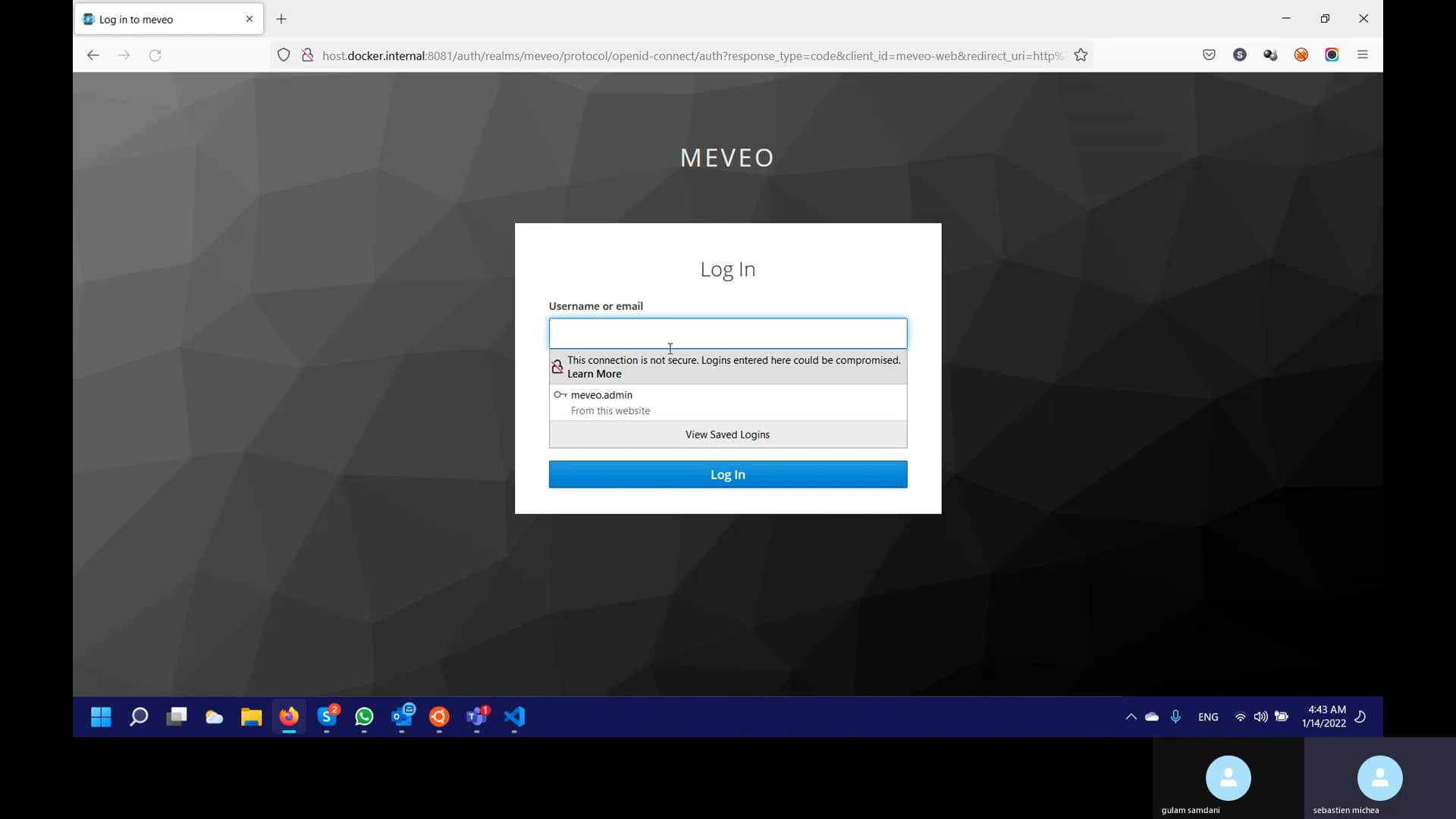Open Wi-Fi network settings icon
This screenshot has height=819, width=1456.
point(1240,717)
